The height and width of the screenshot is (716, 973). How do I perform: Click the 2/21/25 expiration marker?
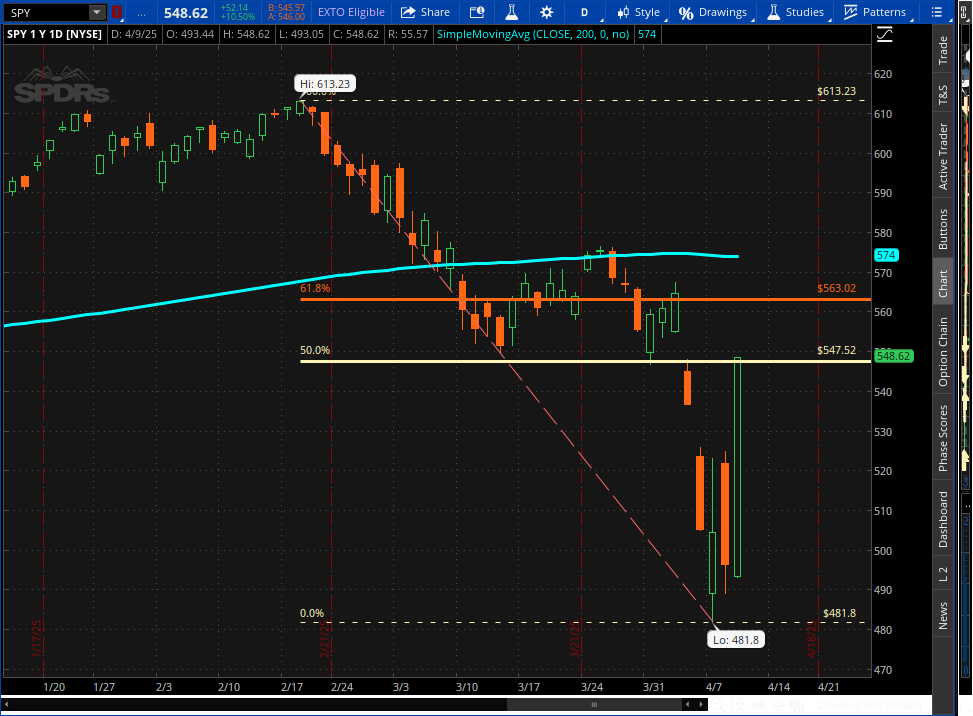point(325,639)
